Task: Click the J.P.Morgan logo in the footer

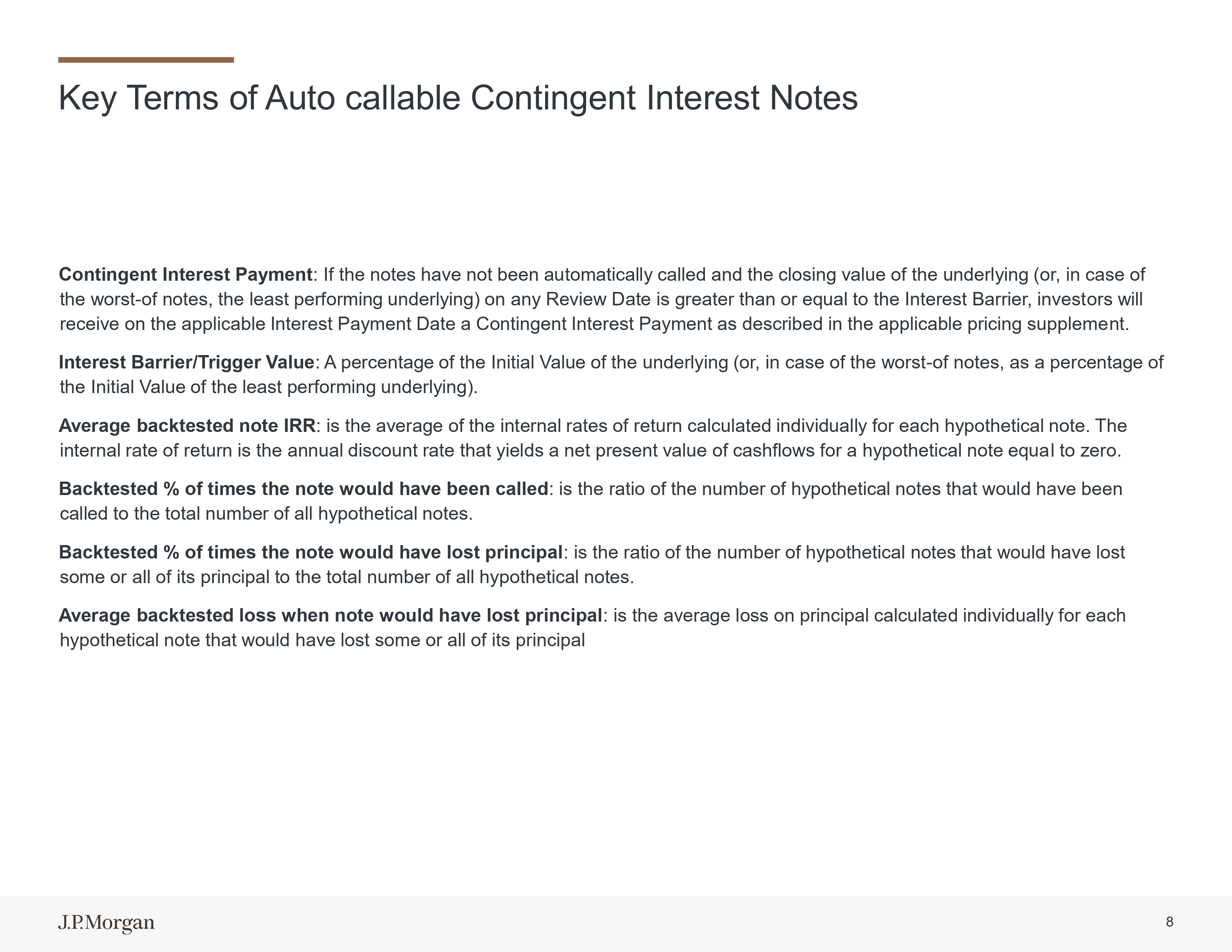Action: click(106, 923)
